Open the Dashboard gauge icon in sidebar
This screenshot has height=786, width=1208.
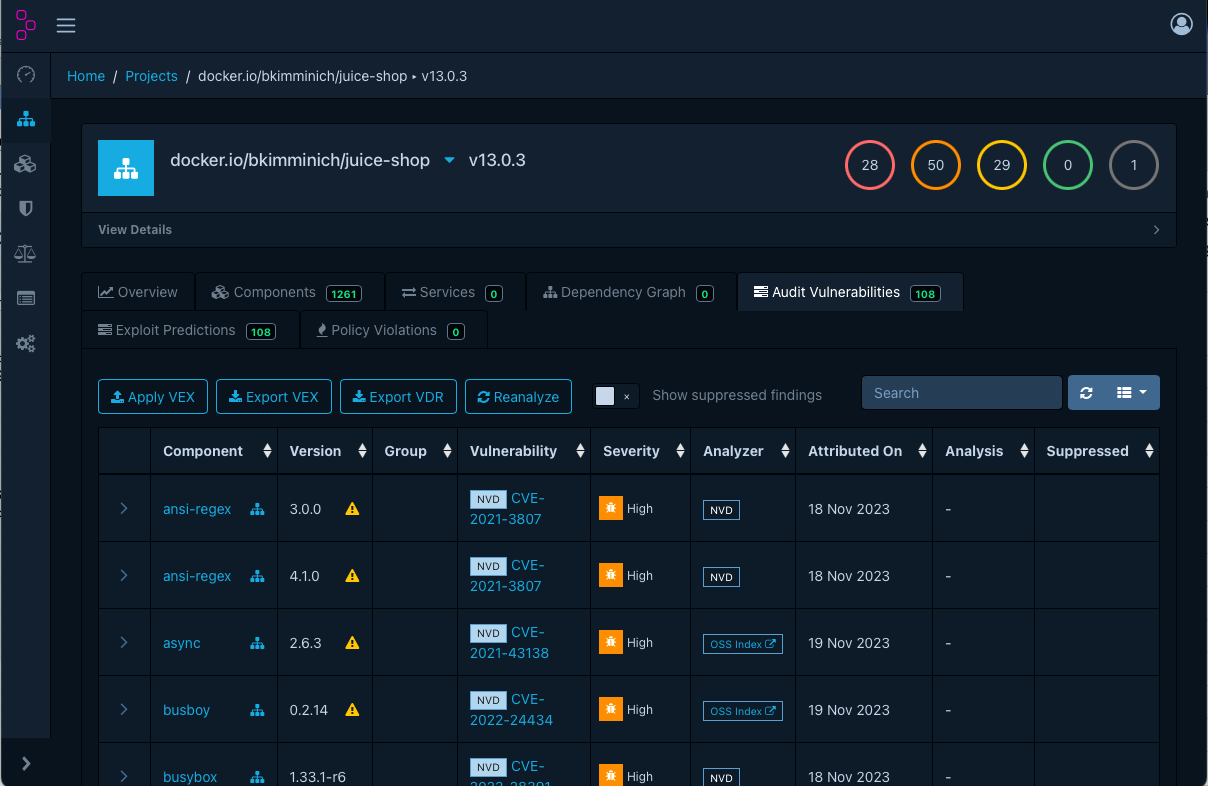[26, 75]
